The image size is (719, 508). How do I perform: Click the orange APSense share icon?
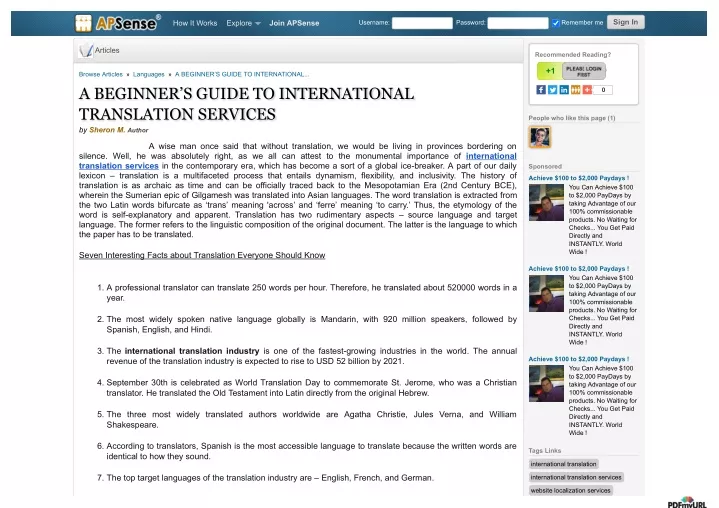575,90
